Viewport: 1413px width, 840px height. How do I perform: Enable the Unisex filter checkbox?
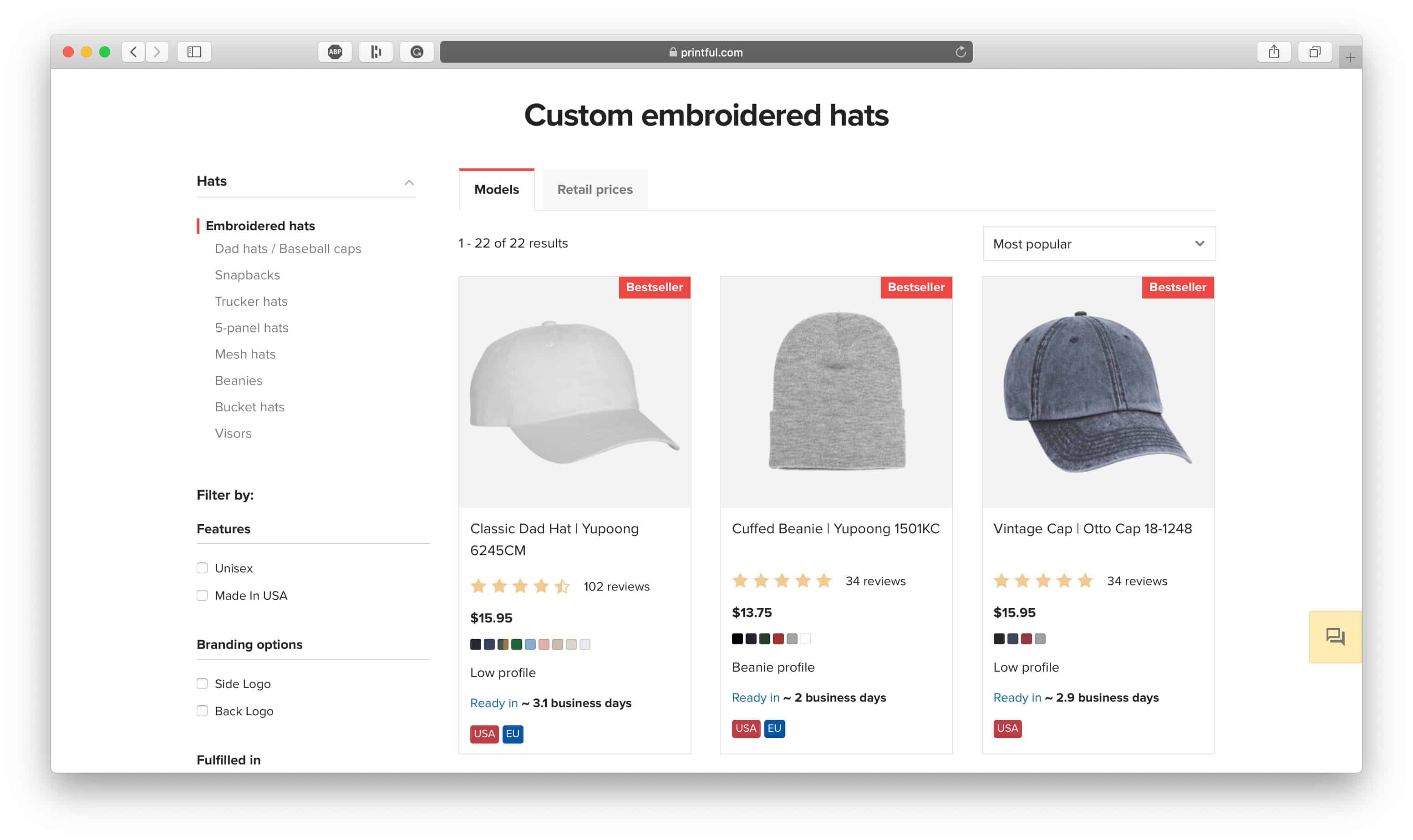click(x=202, y=568)
